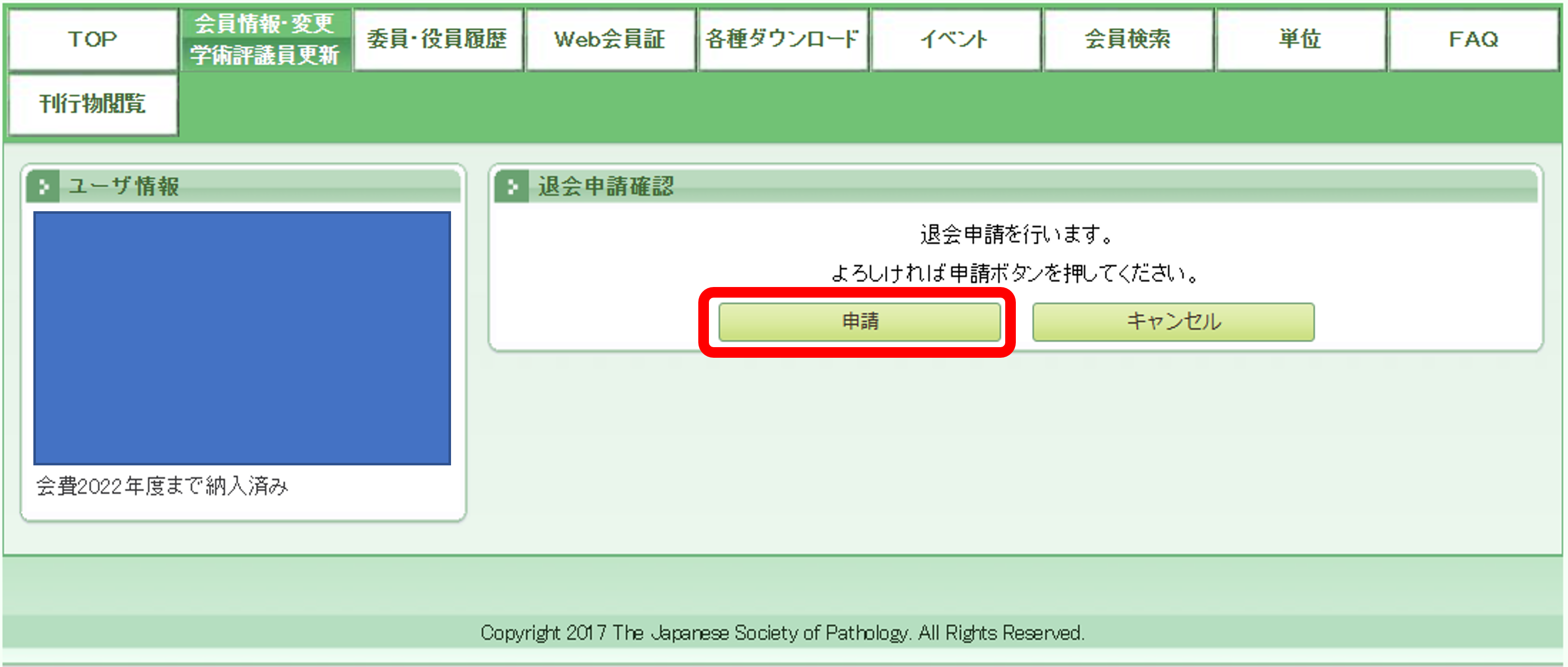Screen dimensions: 1568x667
Task: Open the 各種ダウンロード tab
Action: pos(783,39)
